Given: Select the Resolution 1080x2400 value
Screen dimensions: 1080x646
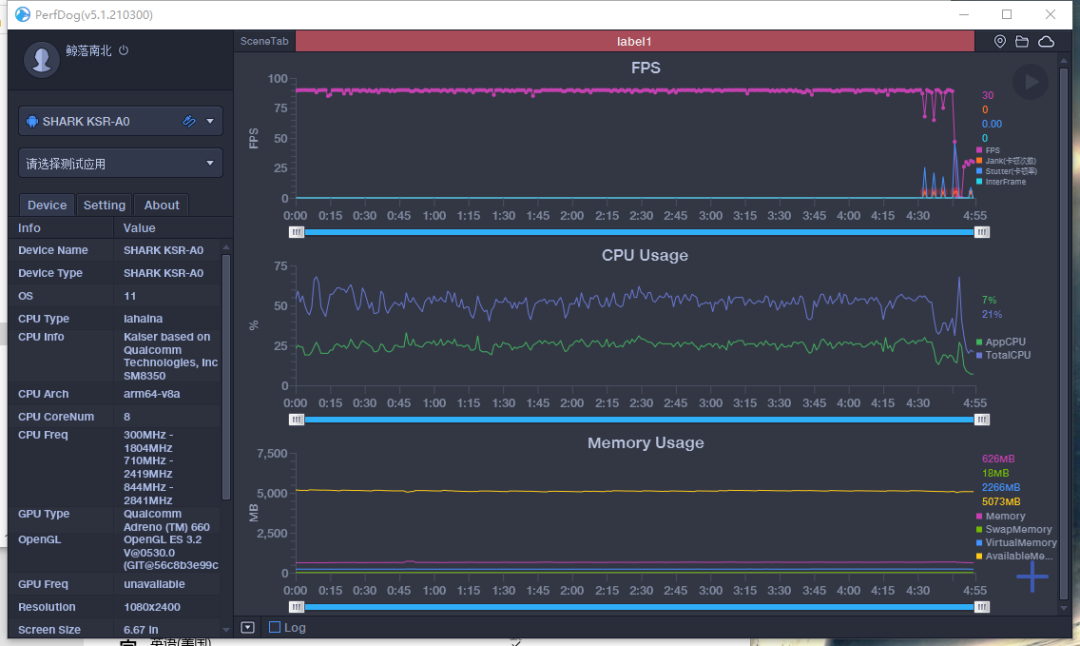Looking at the screenshot, I should (x=152, y=607).
